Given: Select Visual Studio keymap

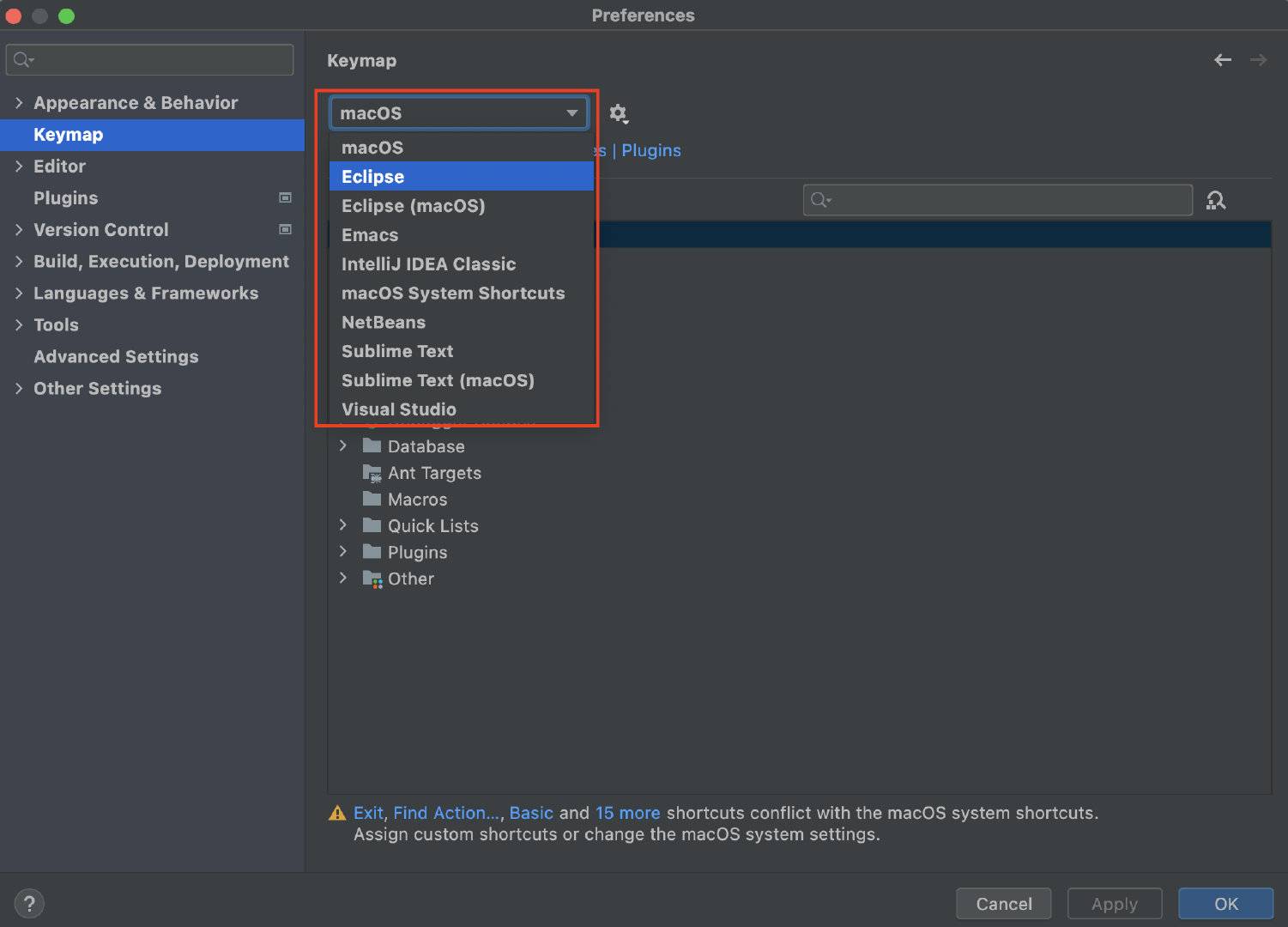Looking at the screenshot, I should point(462,409).
